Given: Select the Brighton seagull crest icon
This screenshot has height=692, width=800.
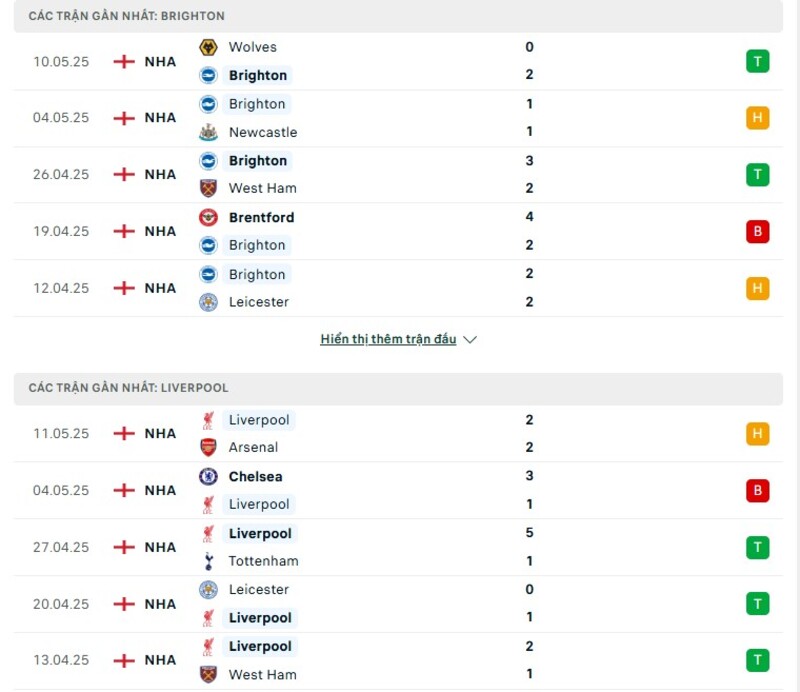Looking at the screenshot, I should pos(208,75).
